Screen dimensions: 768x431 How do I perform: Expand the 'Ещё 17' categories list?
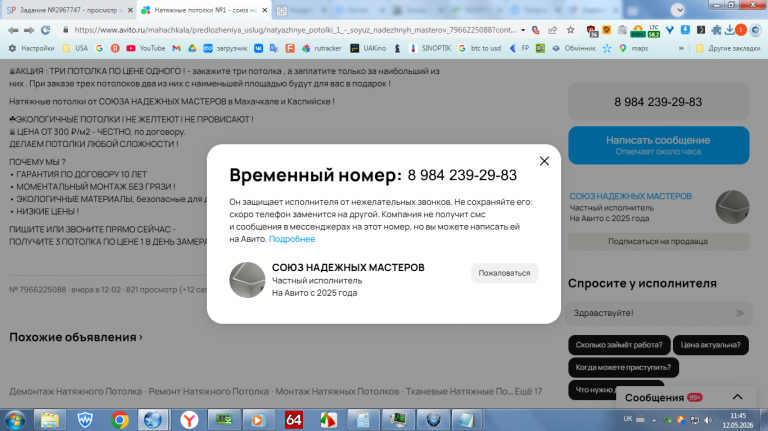[x=528, y=391]
